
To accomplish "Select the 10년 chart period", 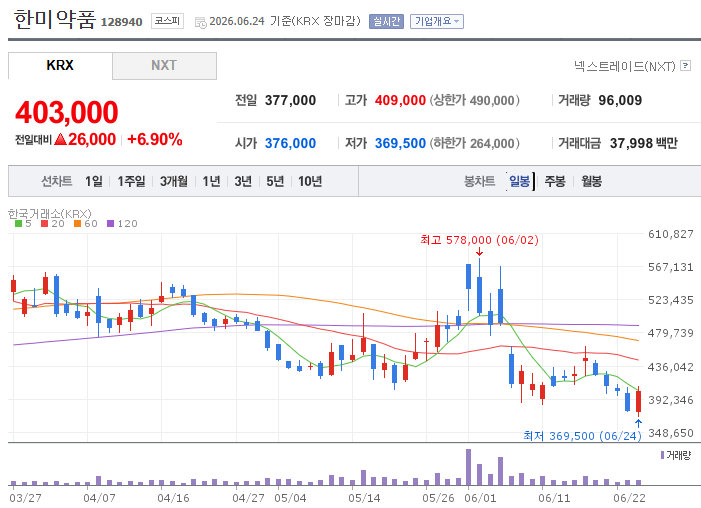I will coord(310,181).
